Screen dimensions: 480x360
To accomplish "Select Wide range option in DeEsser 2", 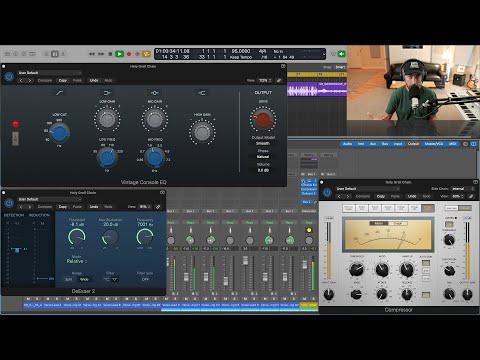I will click(84, 279).
